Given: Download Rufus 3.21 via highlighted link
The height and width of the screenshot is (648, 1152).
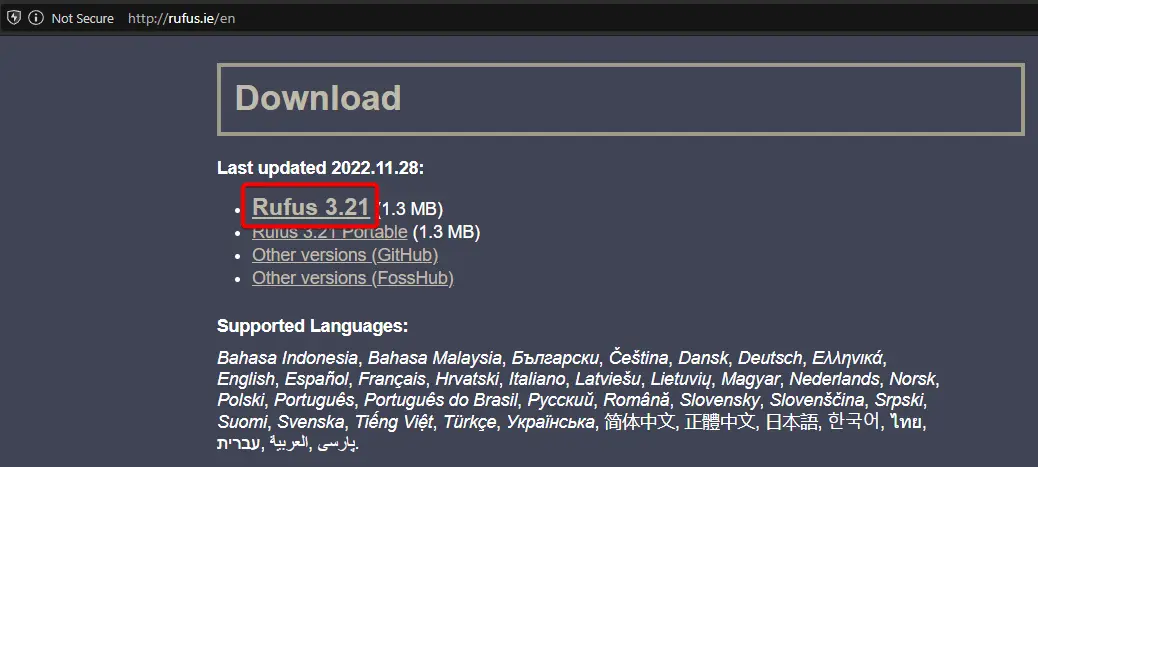Looking at the screenshot, I should [310, 207].
